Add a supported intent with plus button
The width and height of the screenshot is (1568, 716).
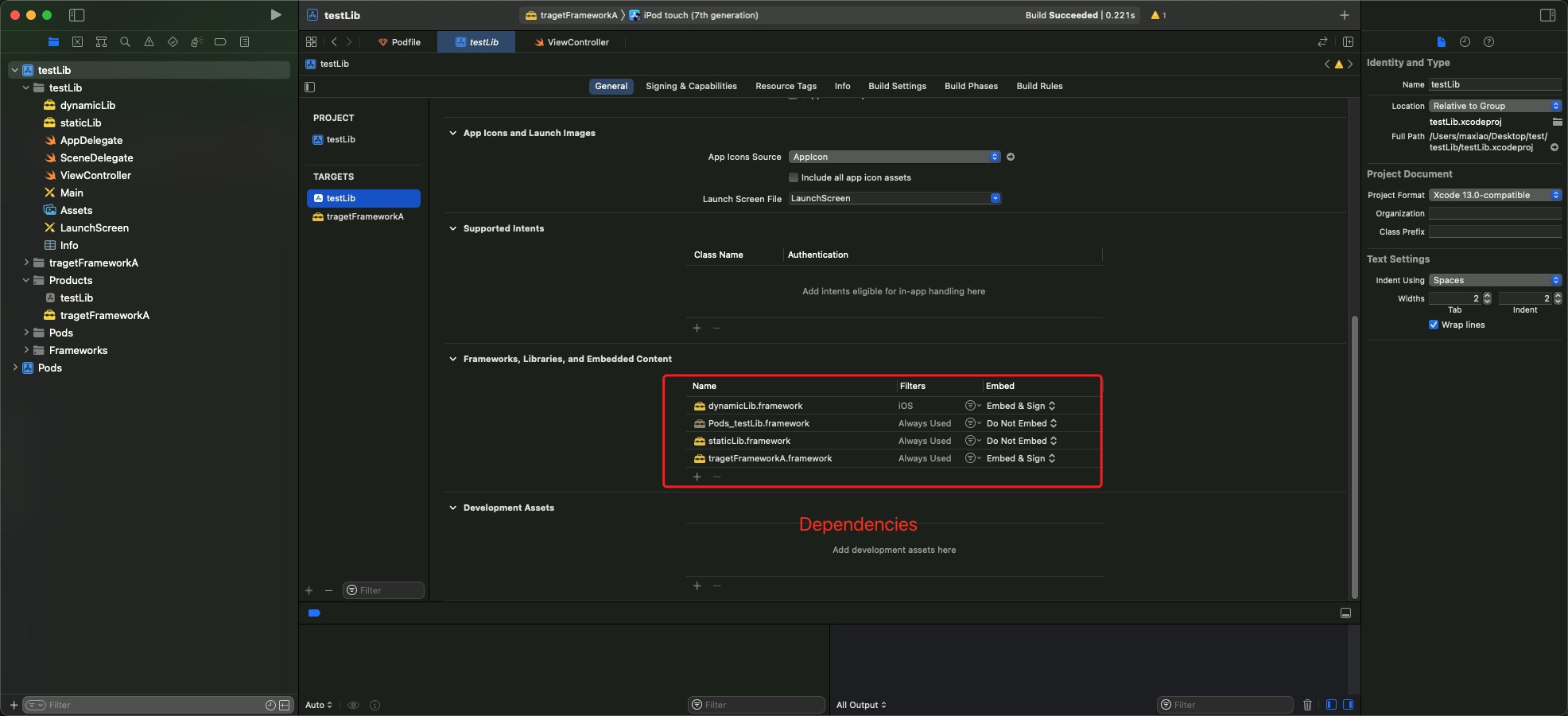(697, 328)
